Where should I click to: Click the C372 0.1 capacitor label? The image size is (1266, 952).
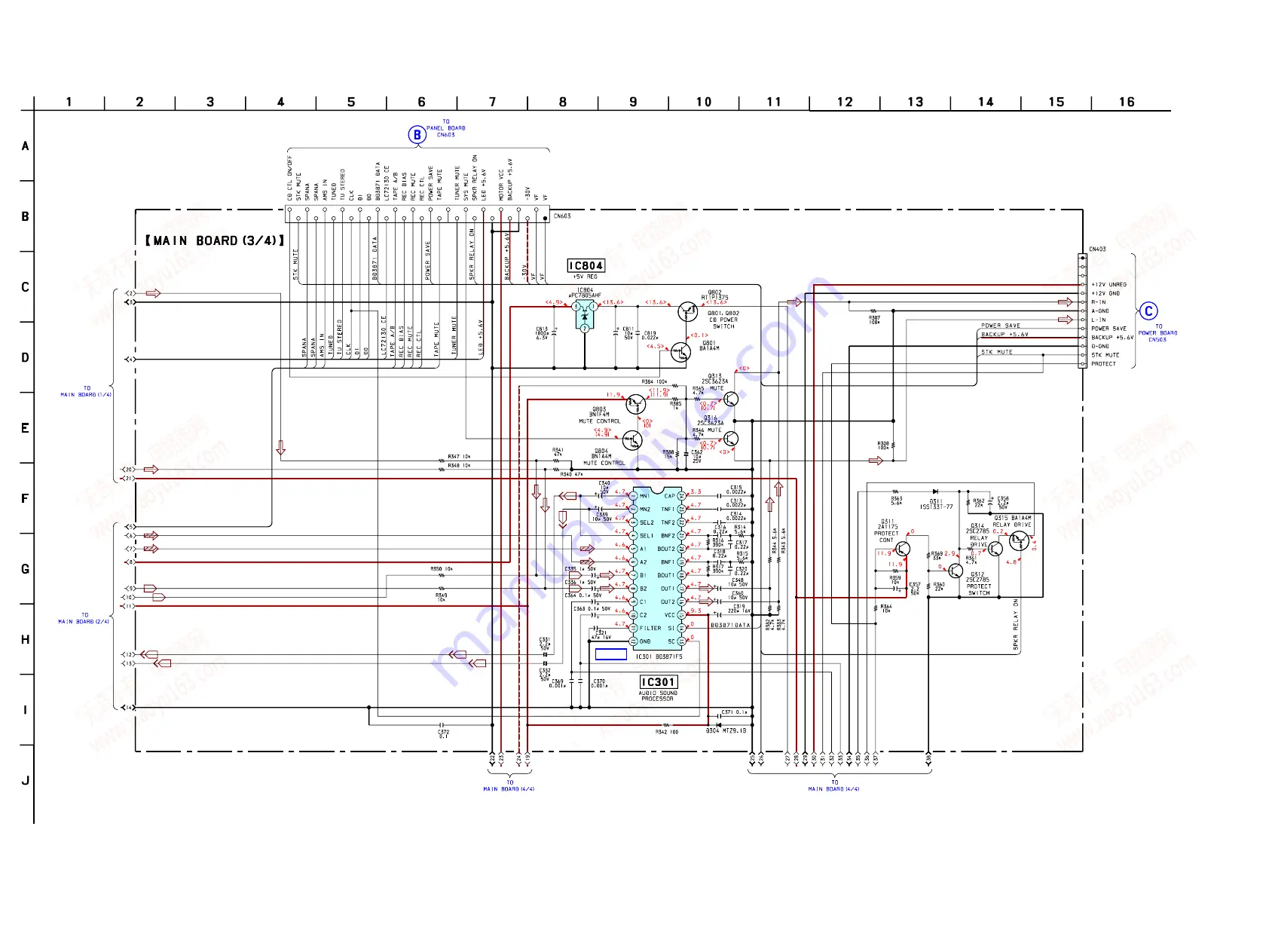pyautogui.click(x=443, y=733)
